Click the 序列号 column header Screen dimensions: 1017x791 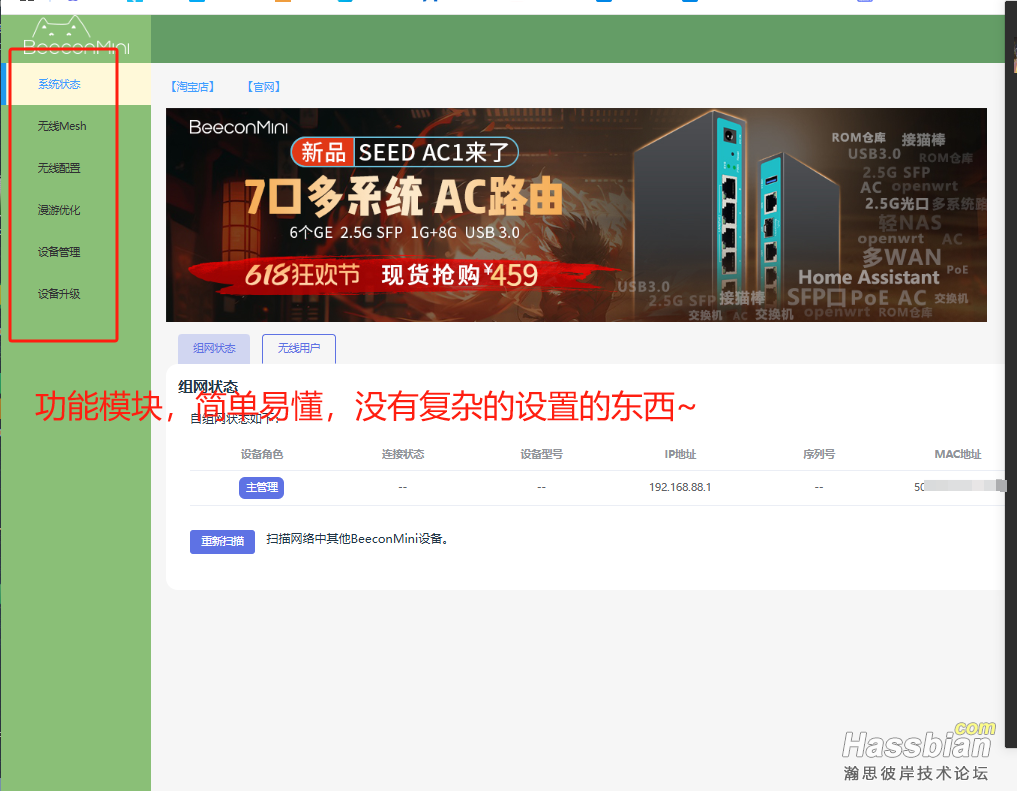pyautogui.click(x=819, y=455)
